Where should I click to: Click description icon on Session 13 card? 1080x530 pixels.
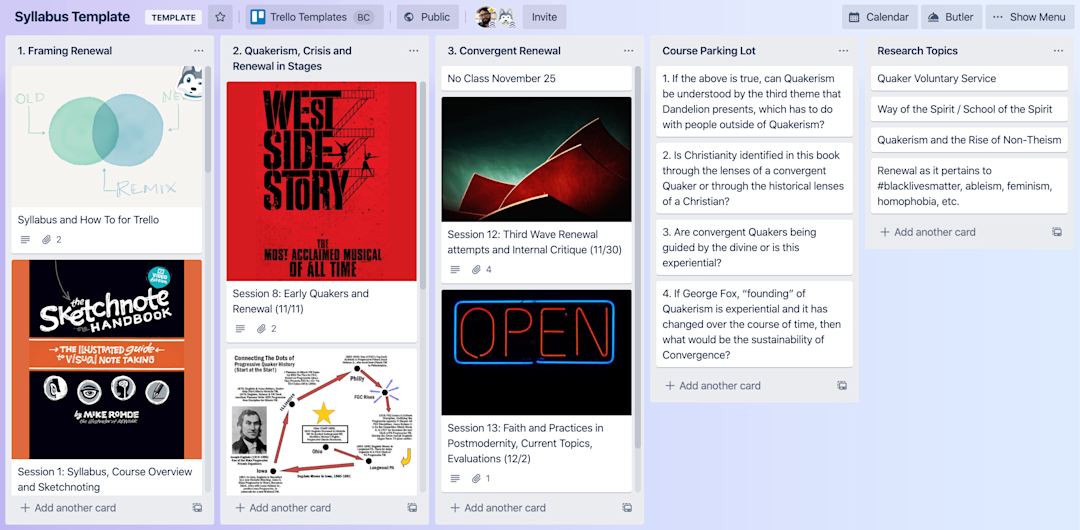pos(455,478)
